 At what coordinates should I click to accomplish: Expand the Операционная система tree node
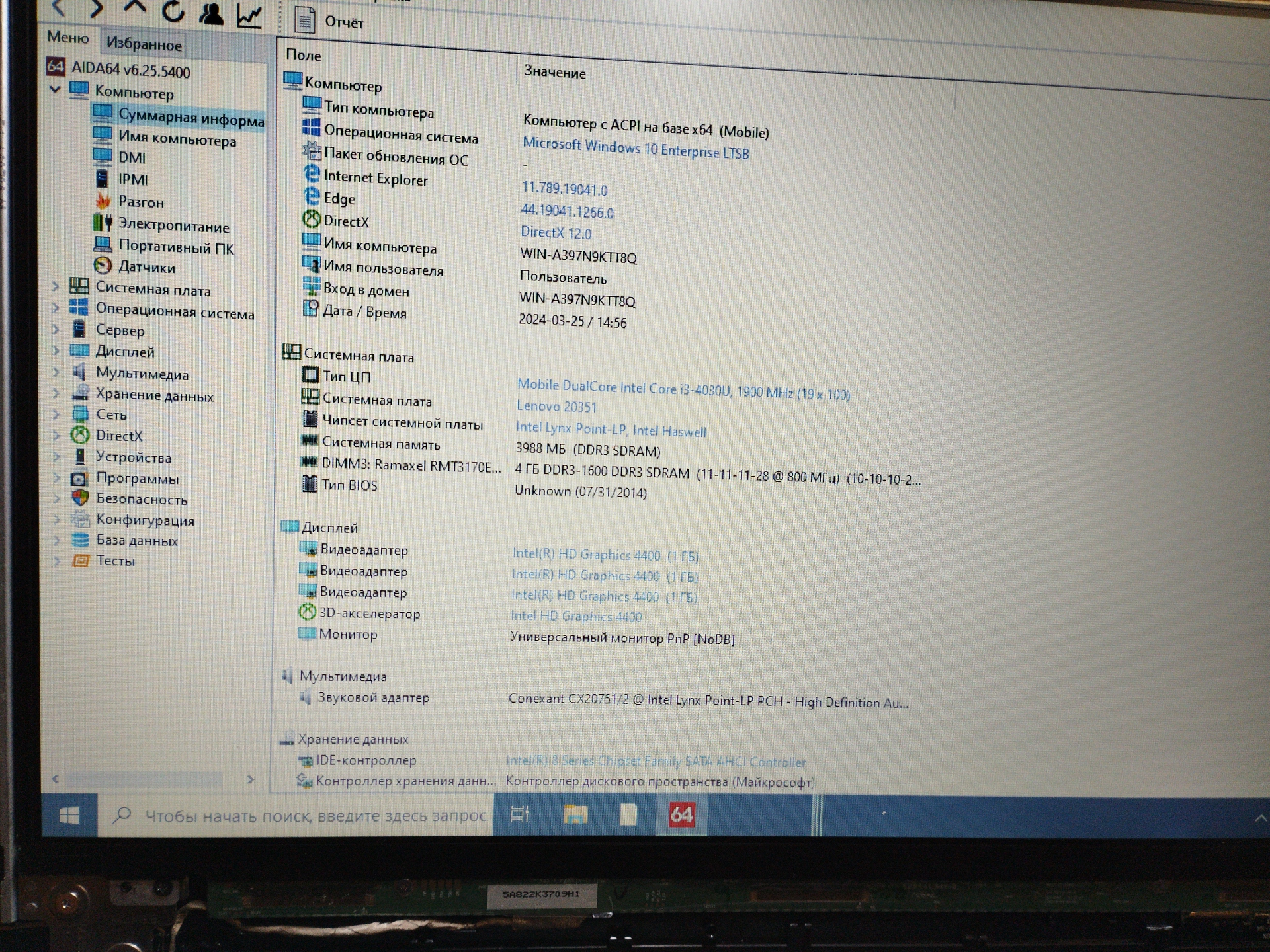pyautogui.click(x=56, y=307)
